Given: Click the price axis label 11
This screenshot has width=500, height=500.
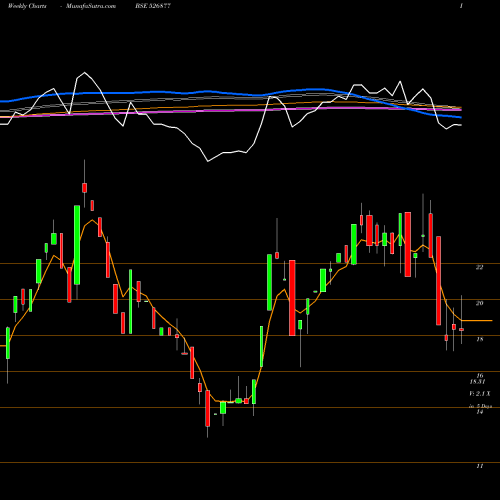Looking at the screenshot, I should pyautogui.click(x=479, y=466).
